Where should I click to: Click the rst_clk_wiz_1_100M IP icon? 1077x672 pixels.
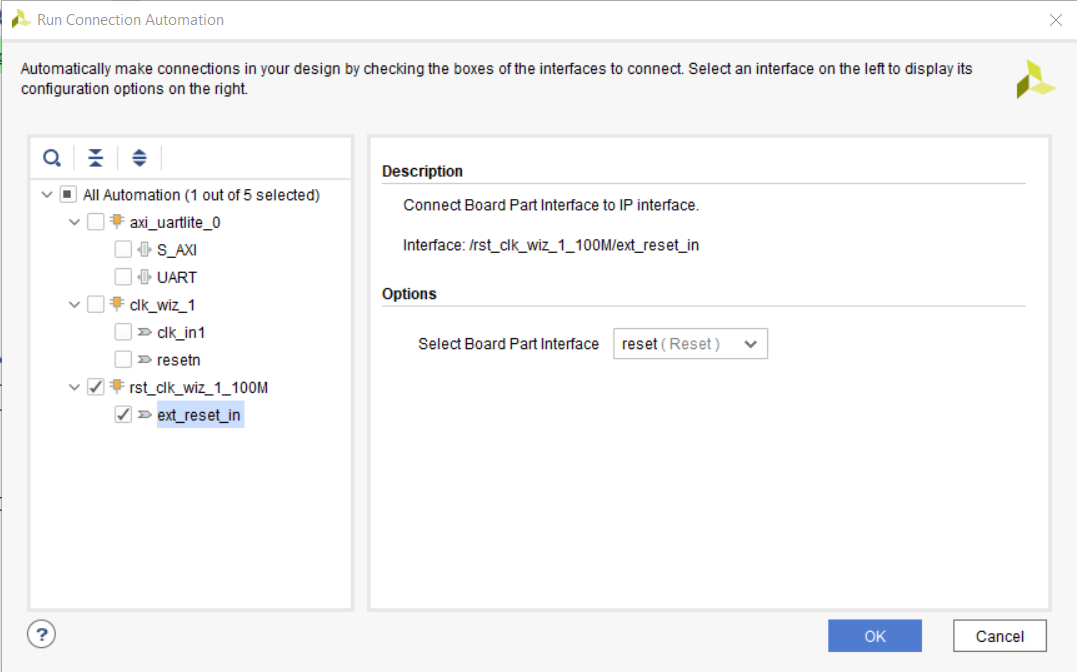click(x=117, y=386)
